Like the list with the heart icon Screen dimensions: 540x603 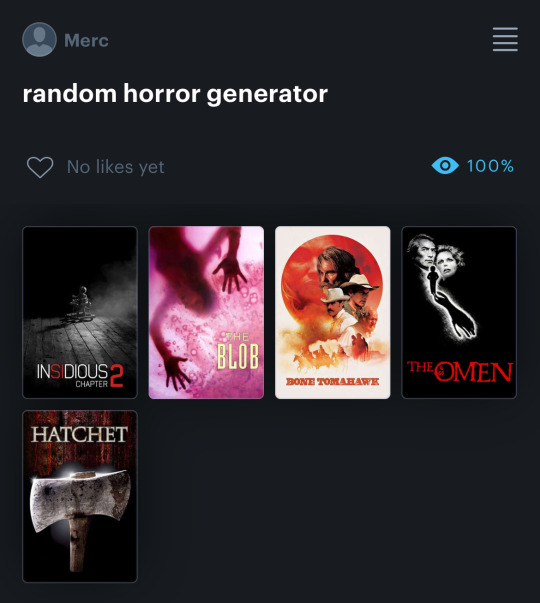click(x=40, y=167)
